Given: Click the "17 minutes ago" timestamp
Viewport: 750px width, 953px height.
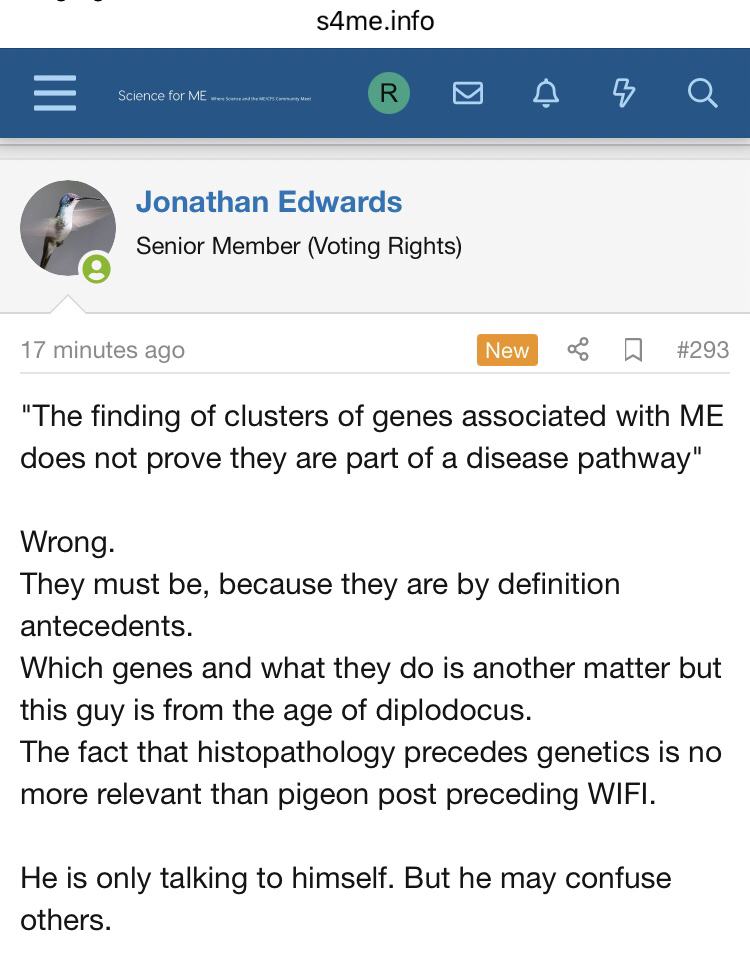Looking at the screenshot, I should (102, 350).
